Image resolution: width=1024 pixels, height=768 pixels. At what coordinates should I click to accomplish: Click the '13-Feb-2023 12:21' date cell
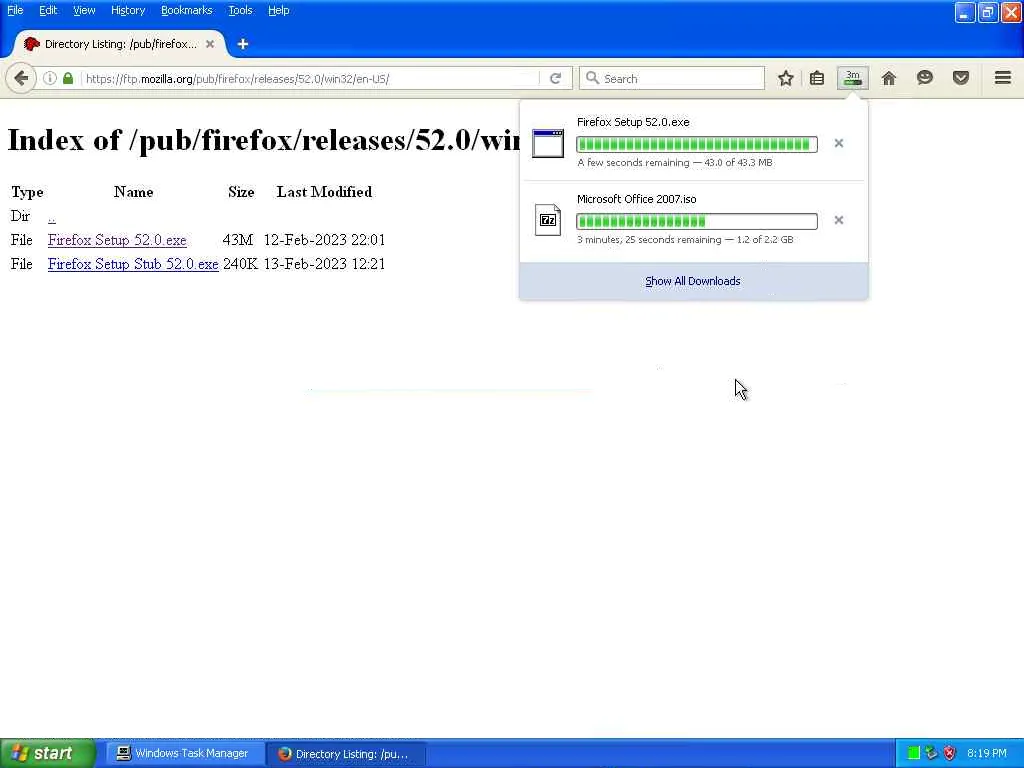coord(325,264)
